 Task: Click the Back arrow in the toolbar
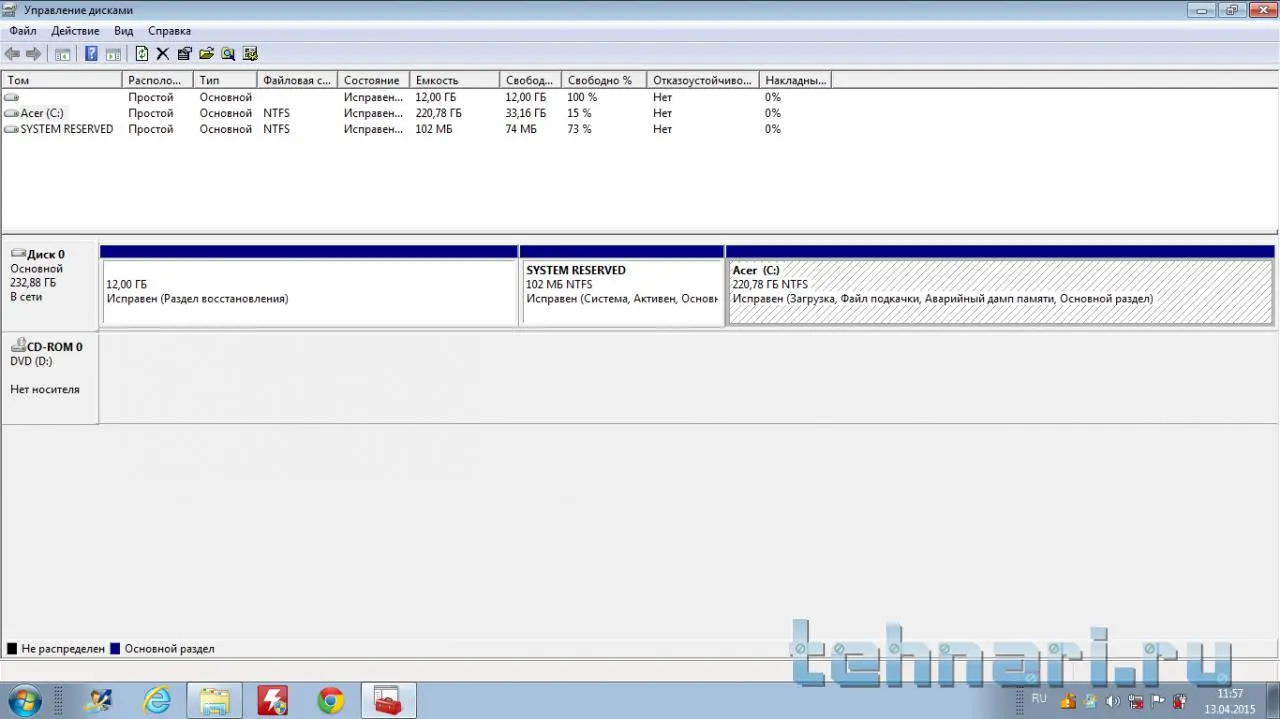12,54
